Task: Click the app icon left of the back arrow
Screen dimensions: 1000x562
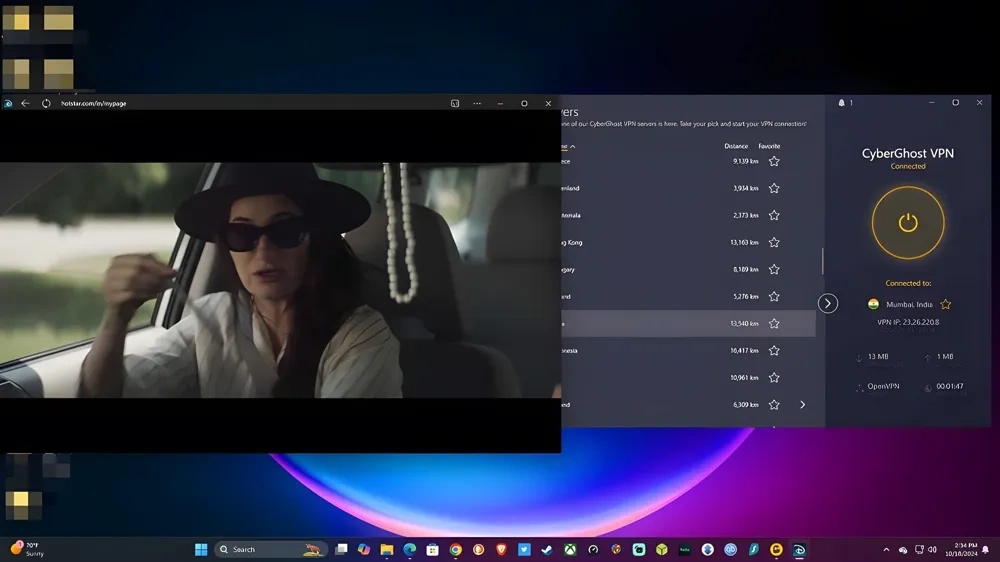Action: (8, 103)
